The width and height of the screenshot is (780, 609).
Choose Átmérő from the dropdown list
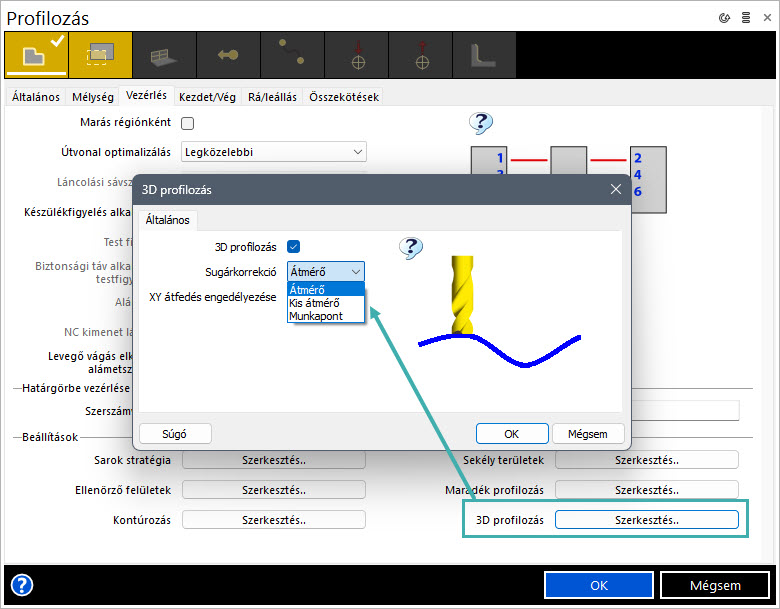326,290
